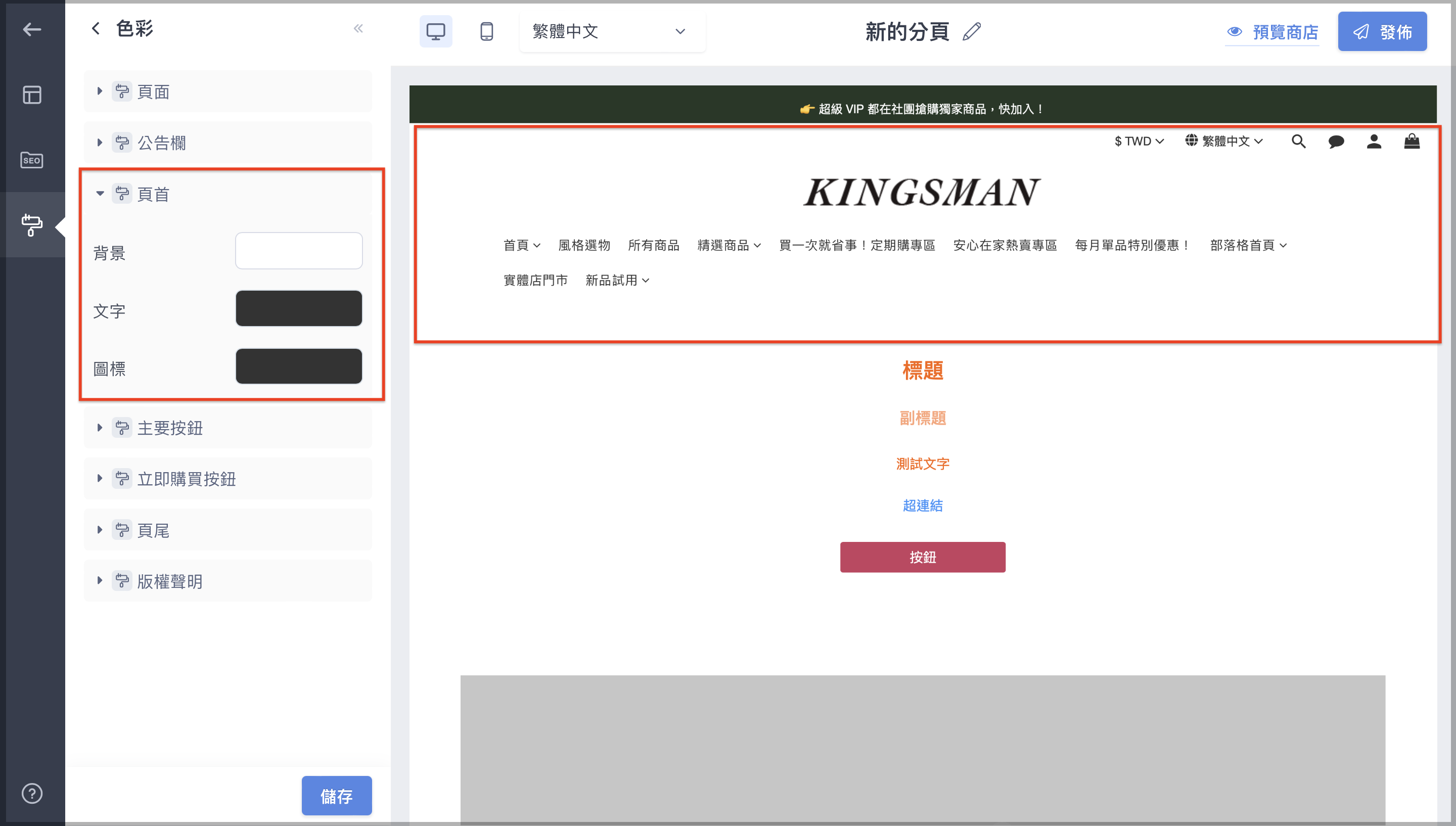
Task: Click the paint roller icon beside 版權聲明
Action: 122,581
